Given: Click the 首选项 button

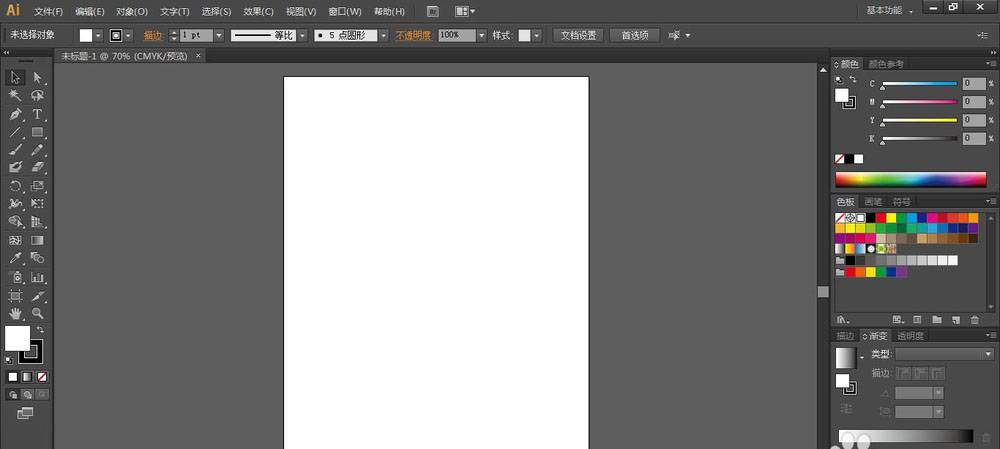Looking at the screenshot, I should click(634, 35).
